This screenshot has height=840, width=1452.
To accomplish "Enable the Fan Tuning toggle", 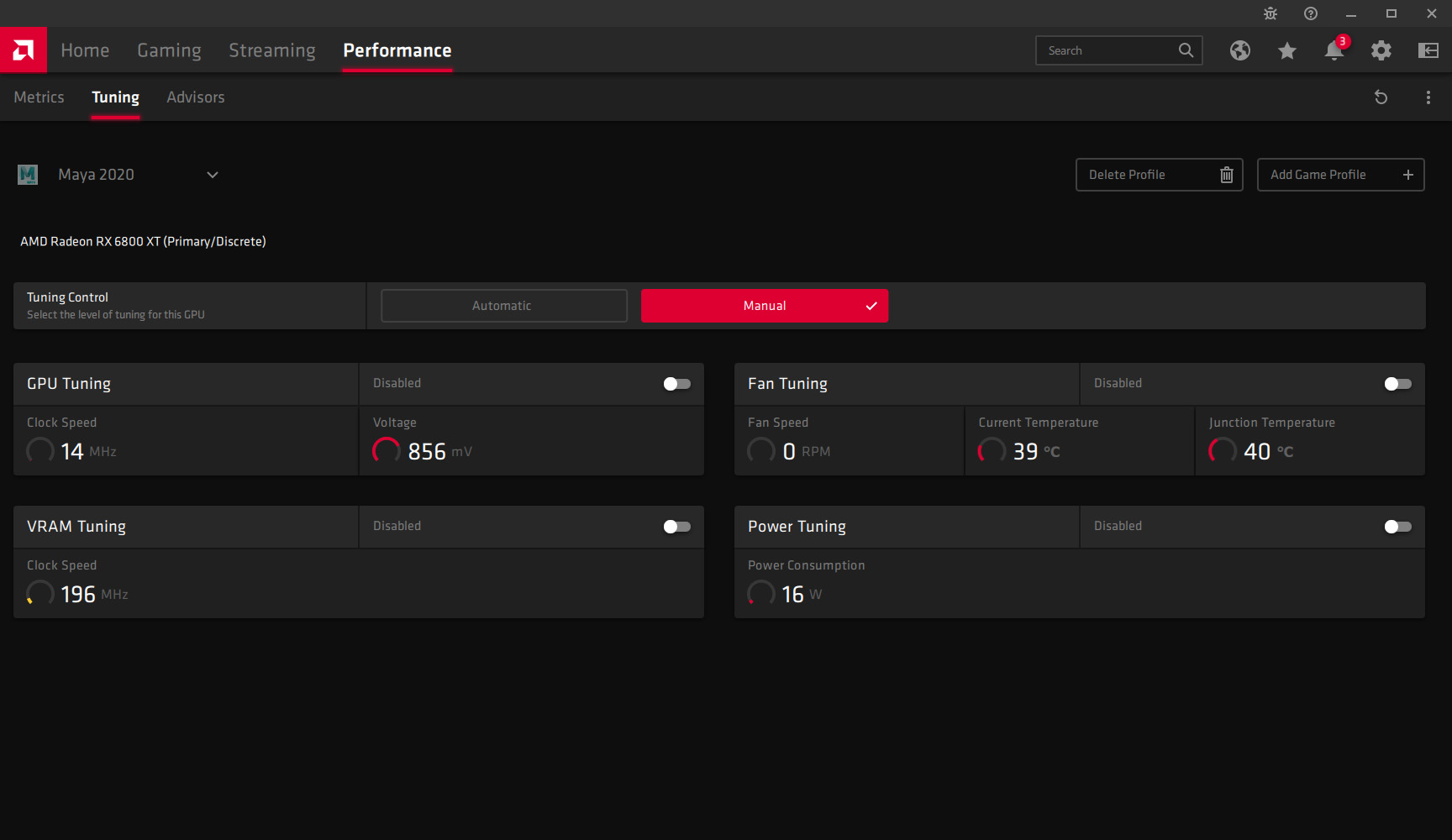I will pos(1397,384).
